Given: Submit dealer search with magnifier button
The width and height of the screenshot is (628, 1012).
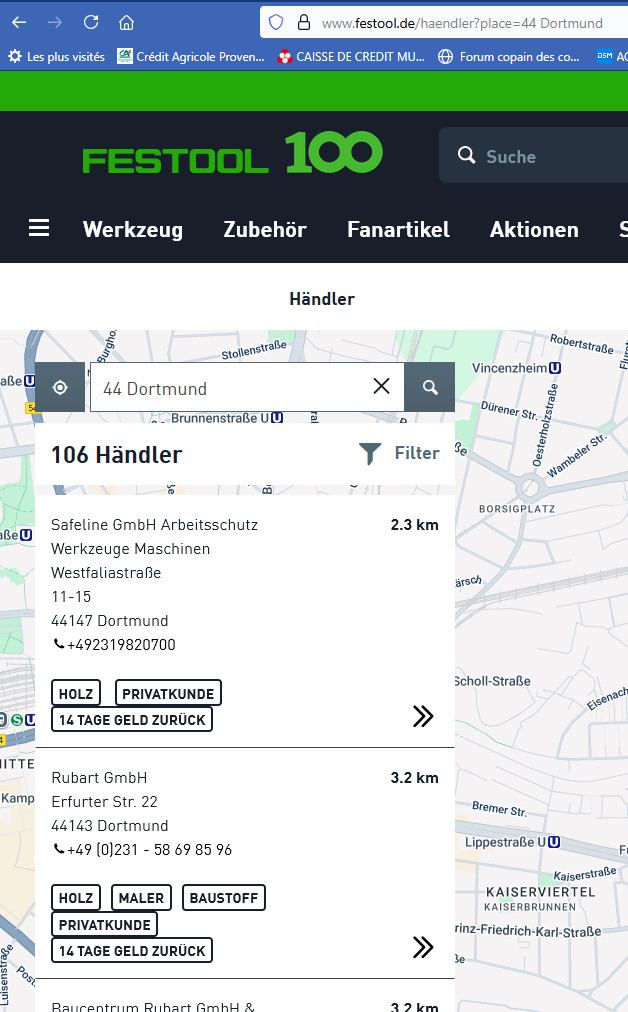Looking at the screenshot, I should 430,388.
